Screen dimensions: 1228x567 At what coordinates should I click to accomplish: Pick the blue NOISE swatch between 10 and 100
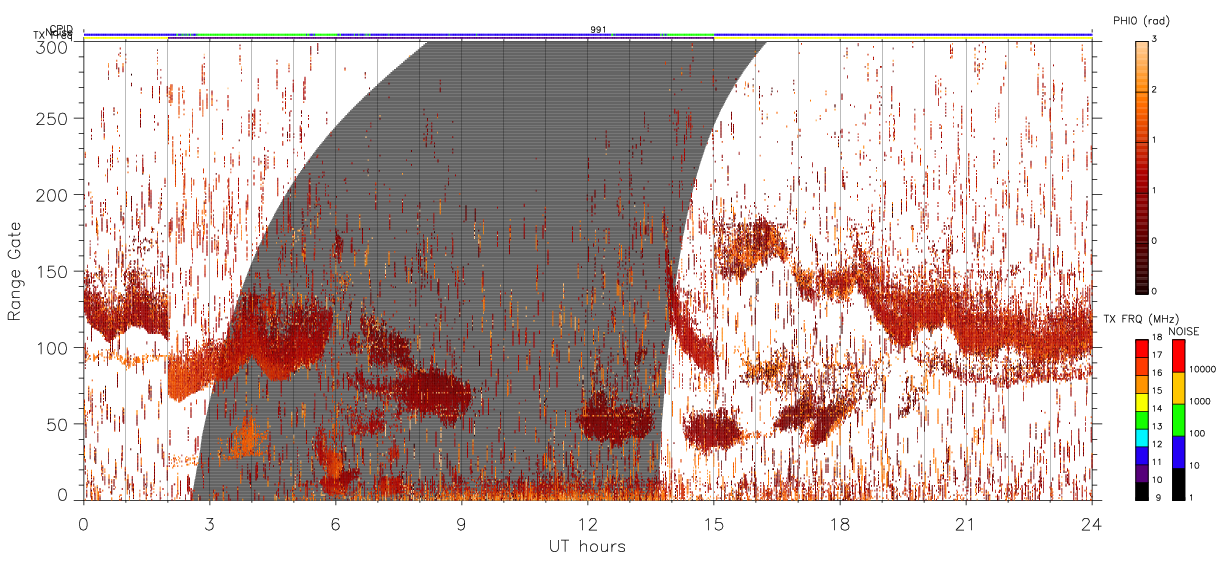pos(1179,452)
